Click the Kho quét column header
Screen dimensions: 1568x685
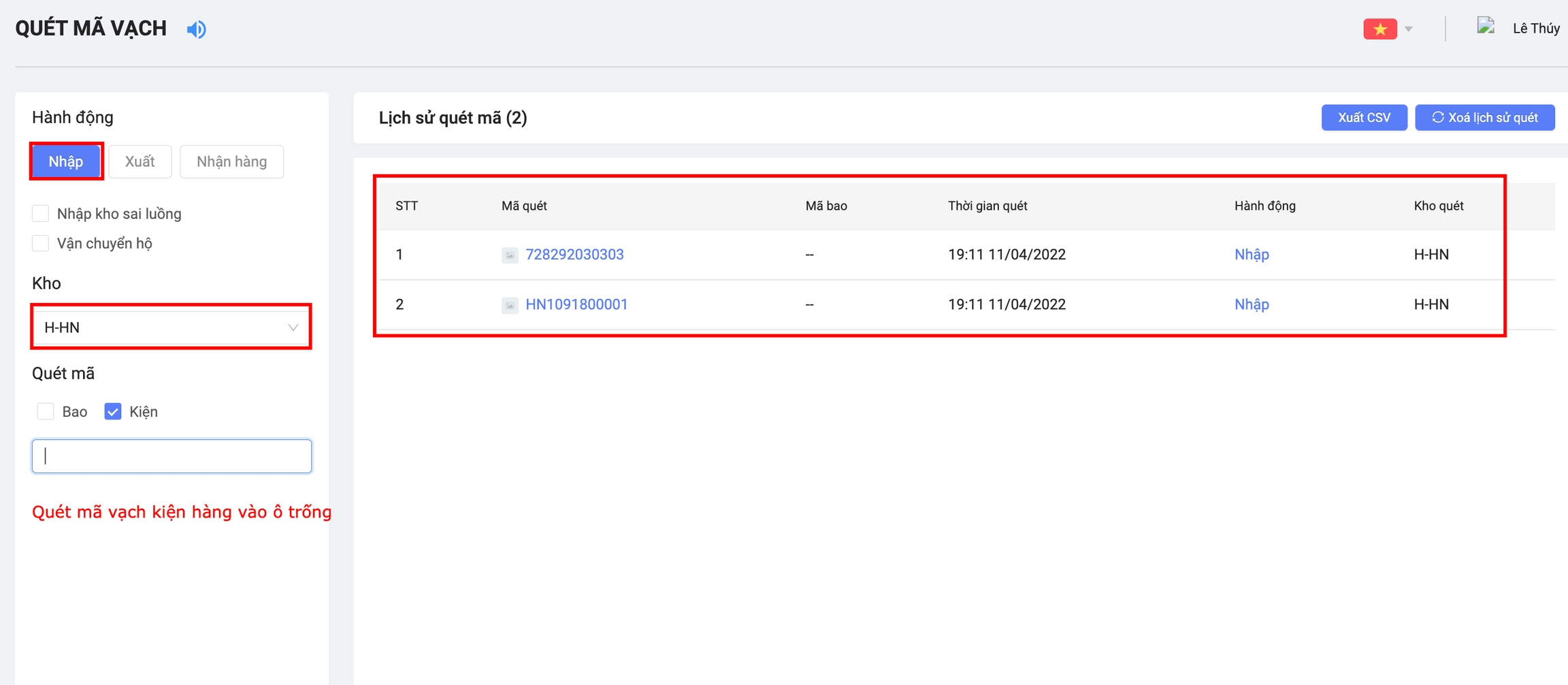(x=1439, y=206)
